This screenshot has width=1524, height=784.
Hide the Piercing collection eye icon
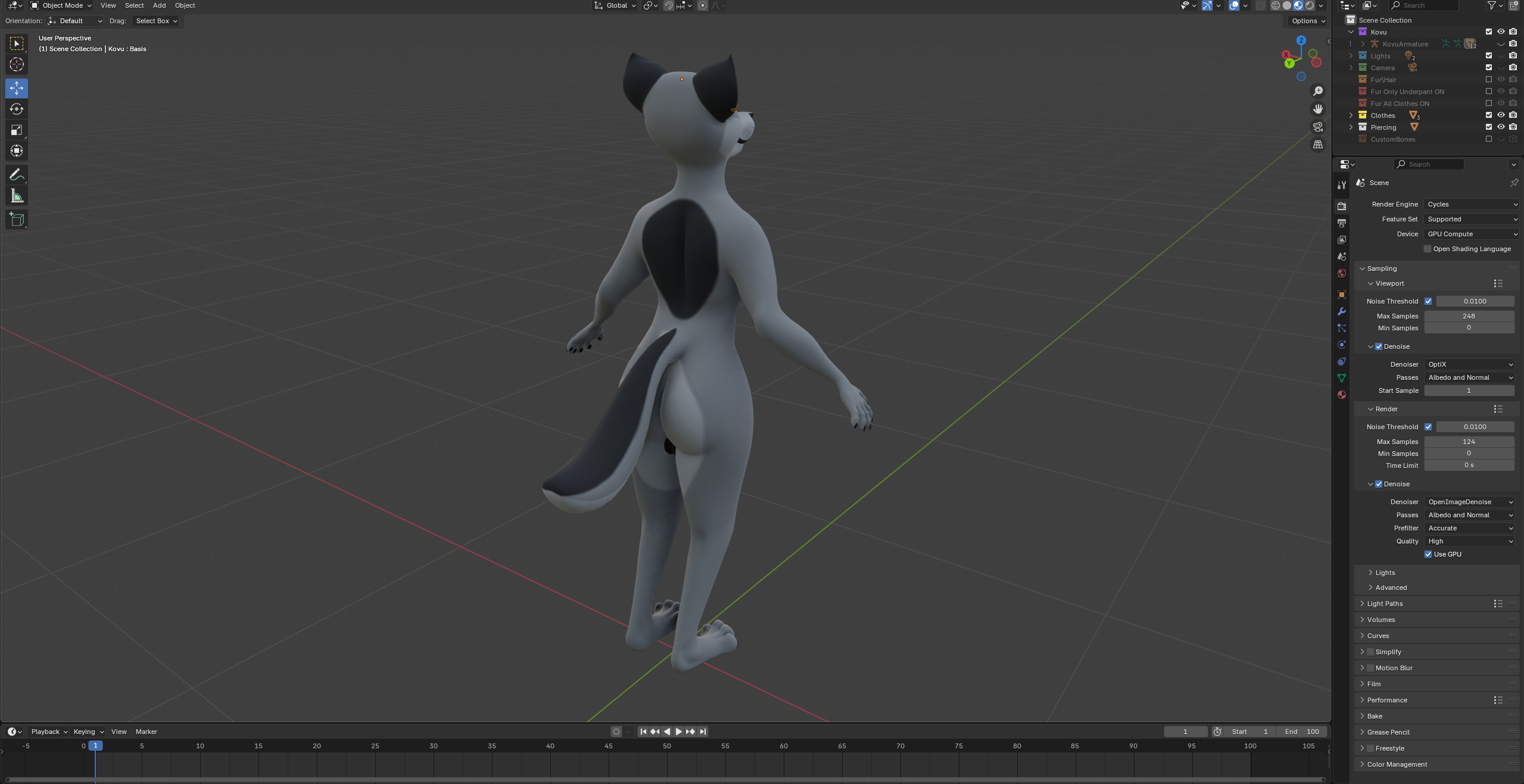(x=1501, y=127)
